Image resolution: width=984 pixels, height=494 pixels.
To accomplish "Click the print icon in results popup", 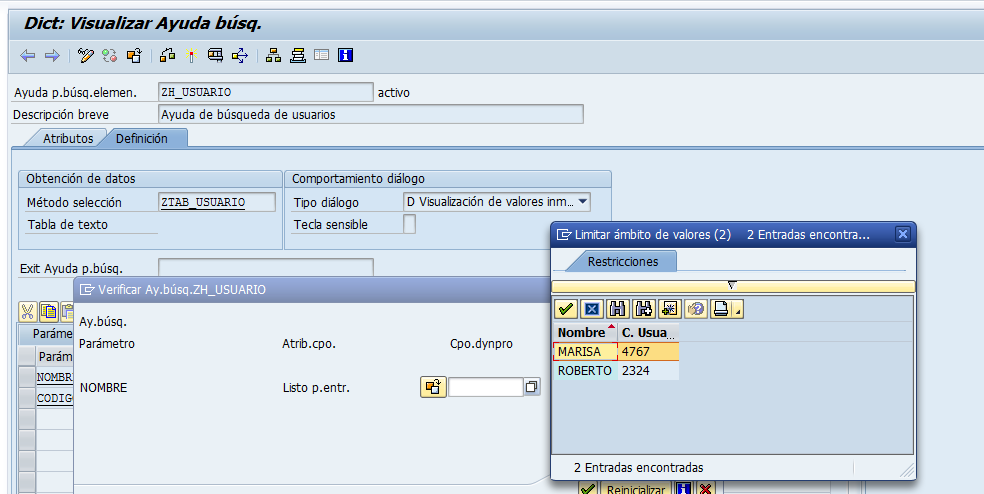I will point(721,309).
